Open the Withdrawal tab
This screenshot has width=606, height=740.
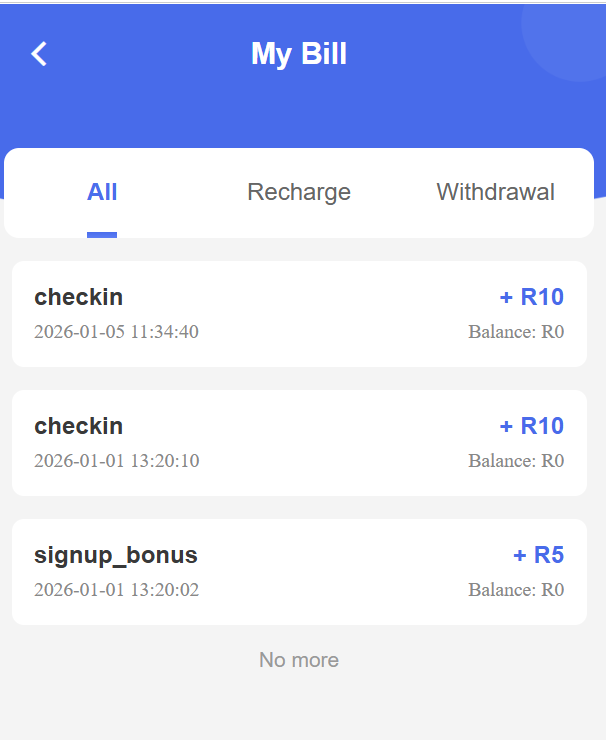495,192
